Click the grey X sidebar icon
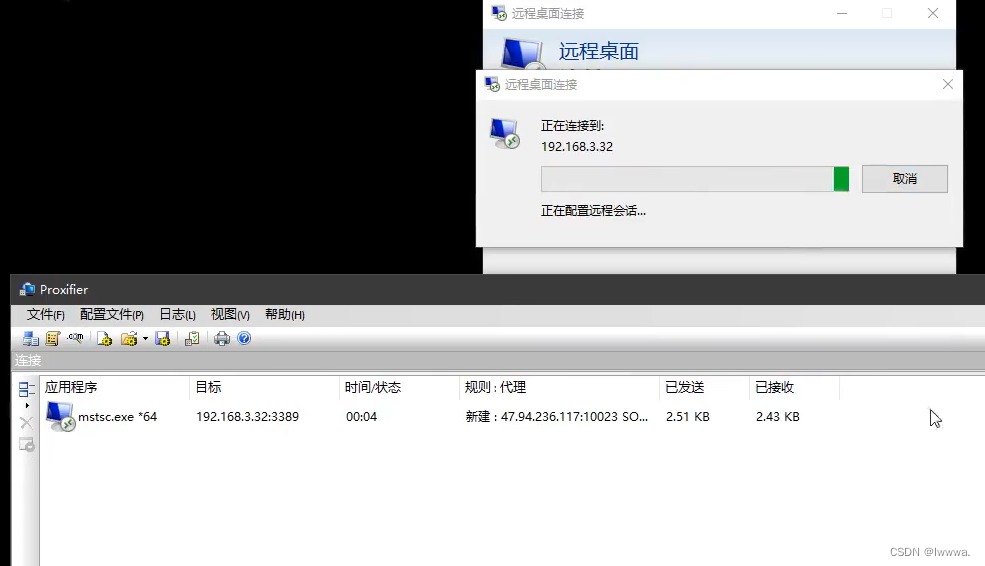985x566 pixels. click(x=26, y=423)
